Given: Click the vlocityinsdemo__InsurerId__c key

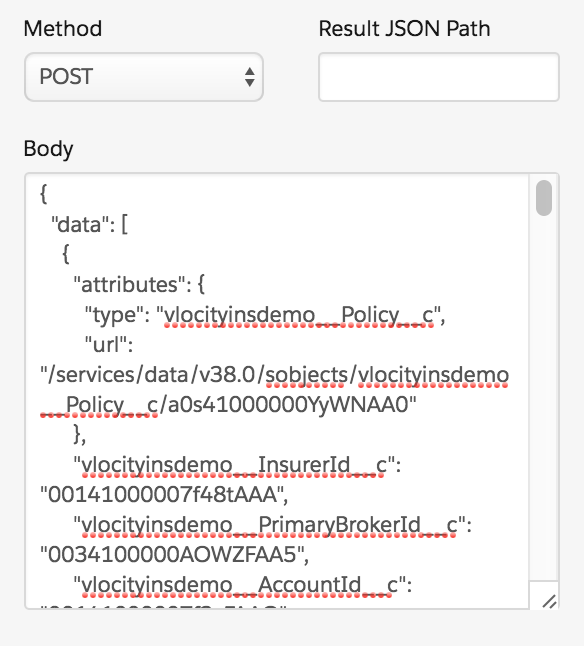Looking at the screenshot, I should pos(234,466).
